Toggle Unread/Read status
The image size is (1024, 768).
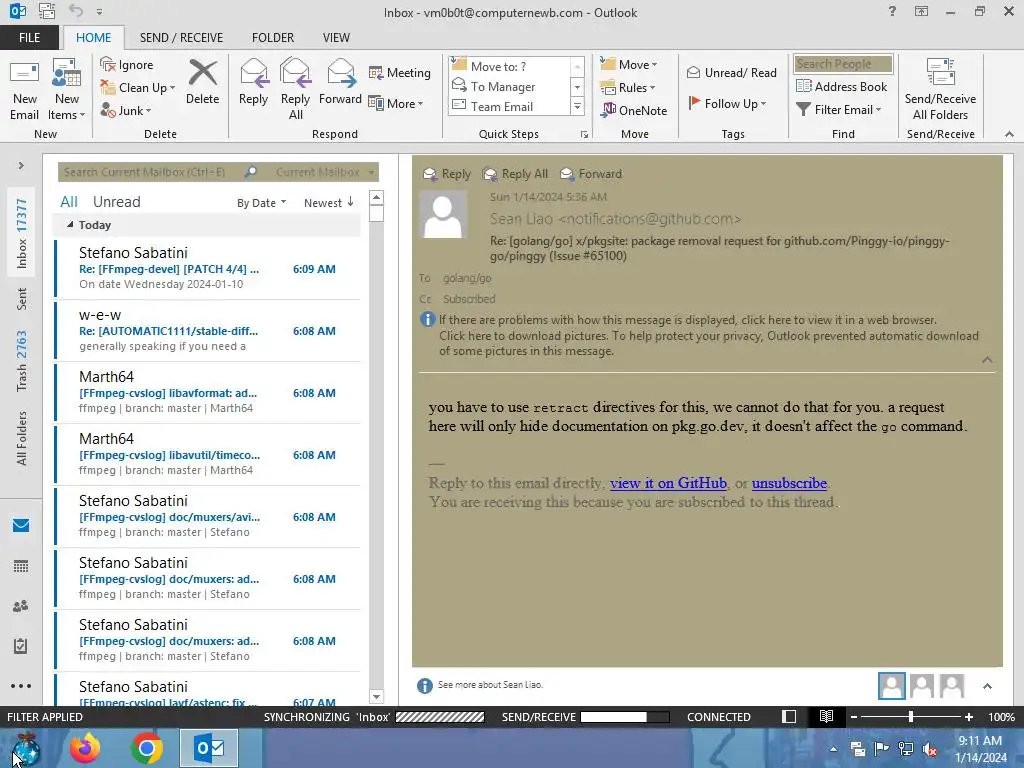click(731, 72)
